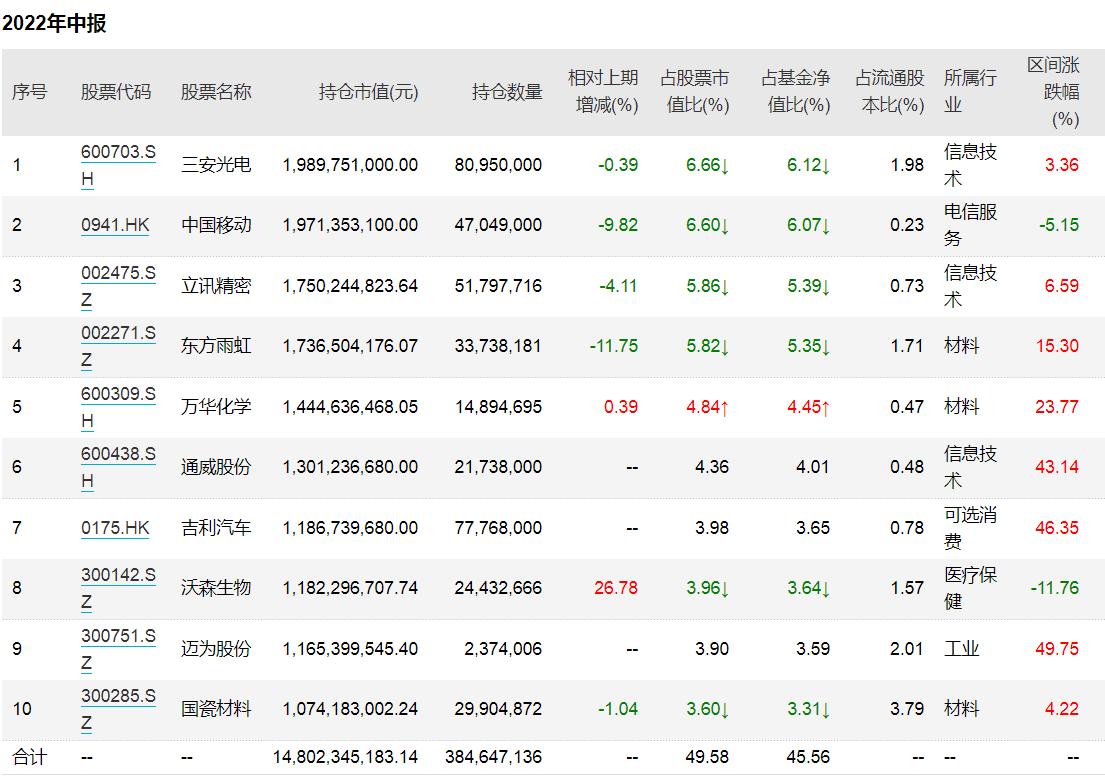Image resolution: width=1105 pixels, height=779 pixels.
Task: Select stock name 迈为股份
Action: click(216, 649)
